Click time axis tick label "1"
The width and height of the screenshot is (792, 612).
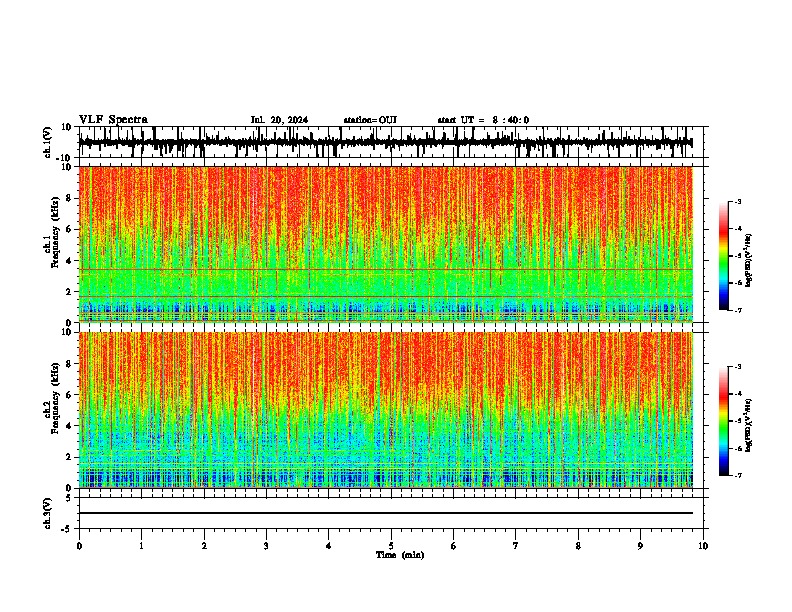click(141, 546)
